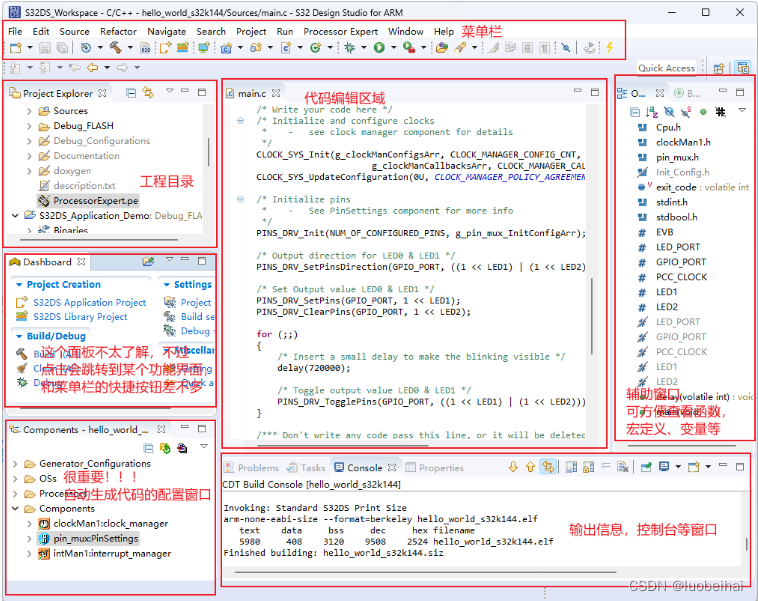Screen dimensions: 758x601
Task: Toggle Link with Editor in Project Explorer
Action: point(148,93)
